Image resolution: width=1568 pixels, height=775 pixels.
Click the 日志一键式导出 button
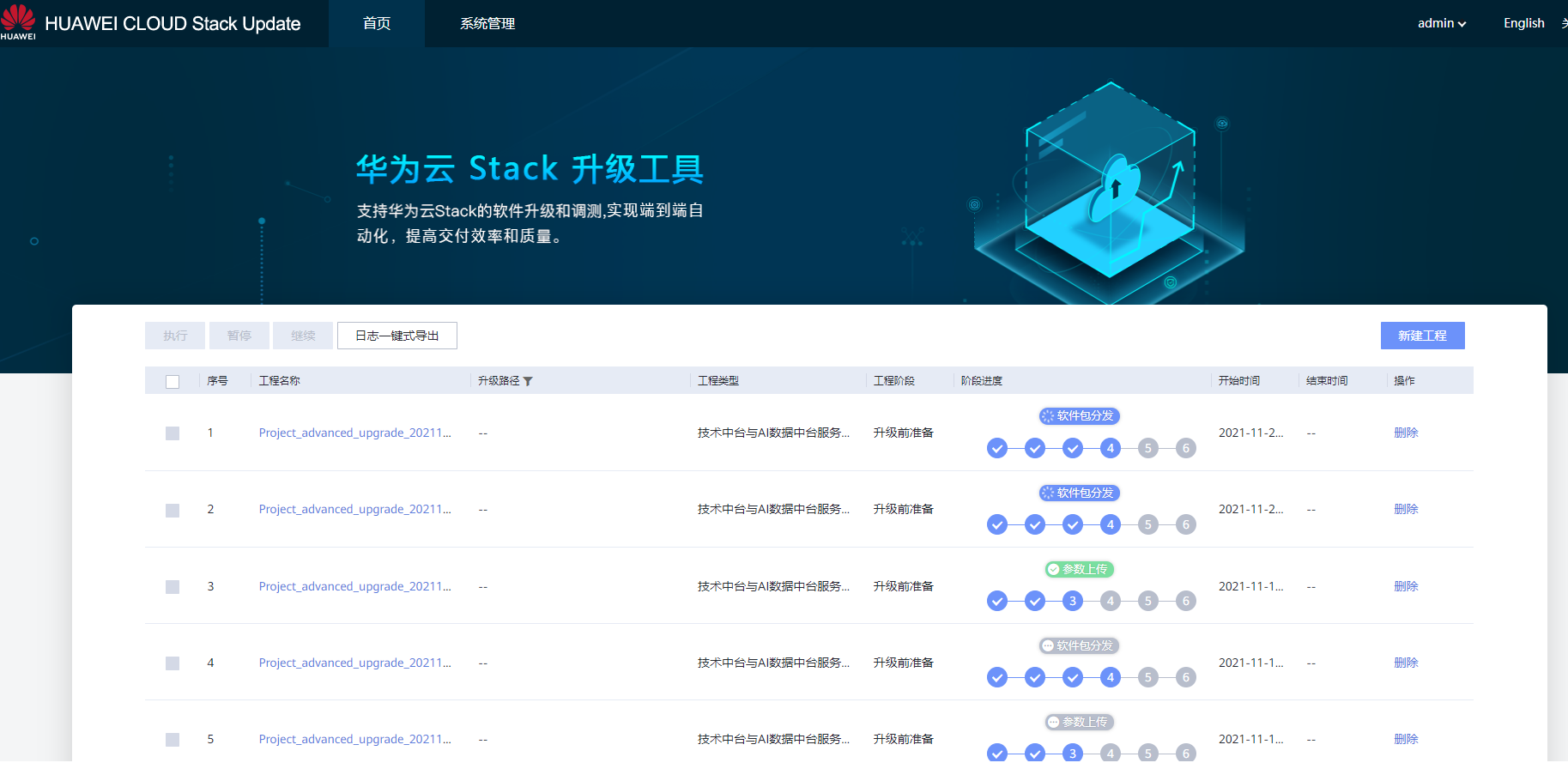pos(397,336)
